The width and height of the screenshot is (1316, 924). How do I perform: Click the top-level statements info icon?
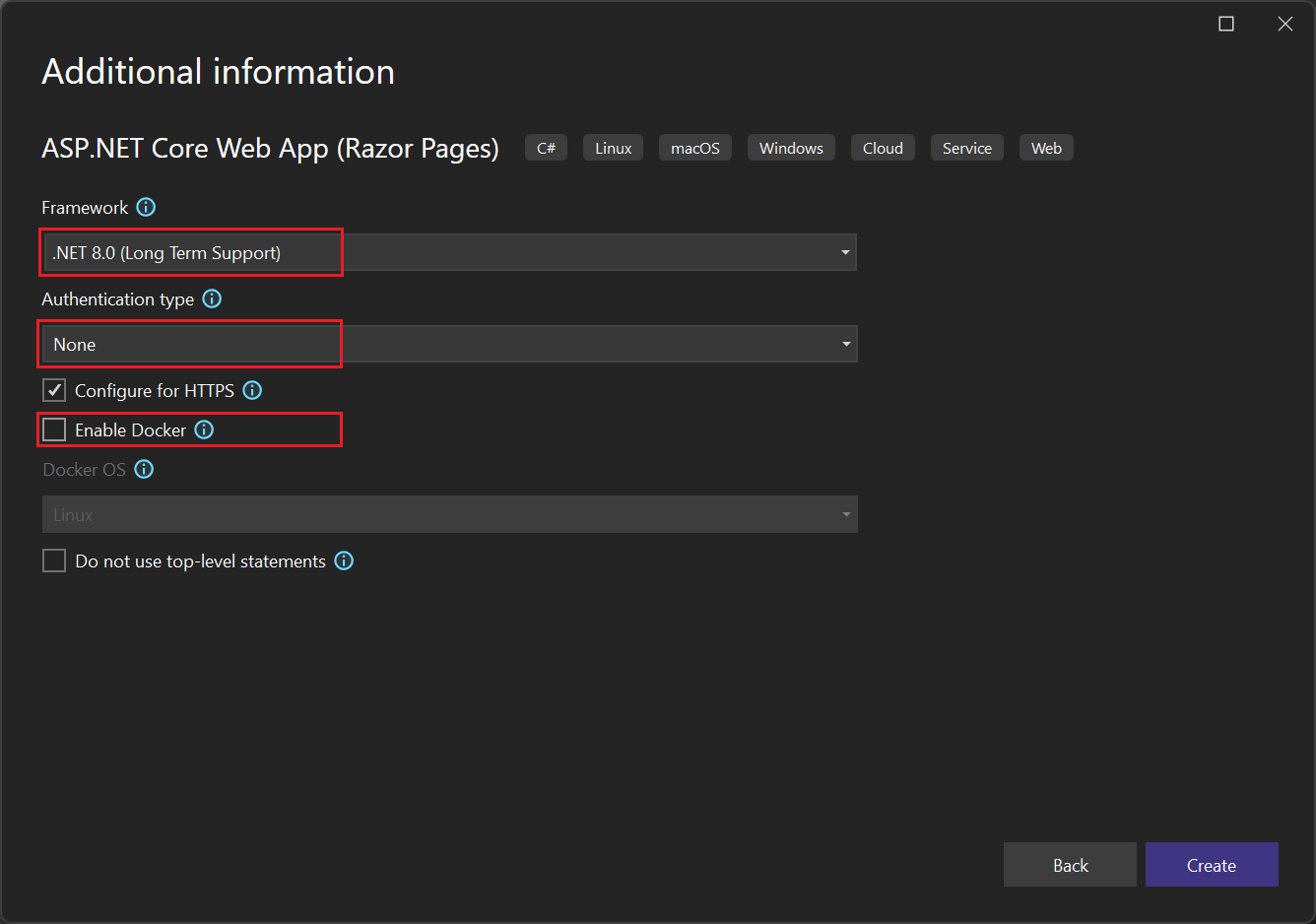pos(344,561)
